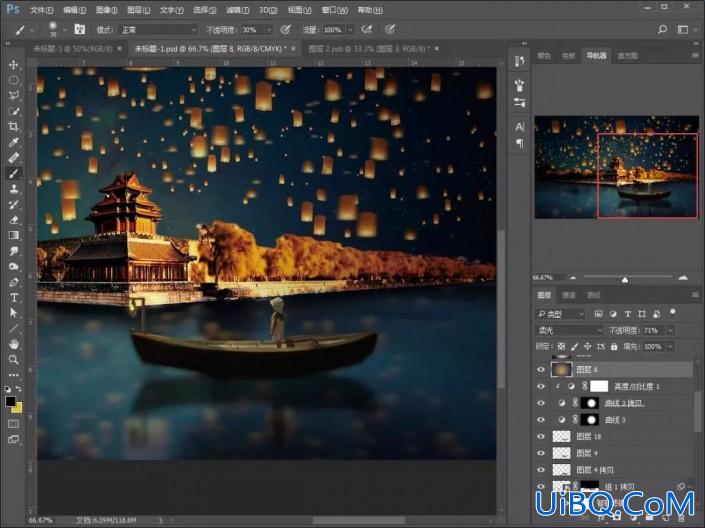
Task: Select the Smudge tool
Action: [13, 251]
